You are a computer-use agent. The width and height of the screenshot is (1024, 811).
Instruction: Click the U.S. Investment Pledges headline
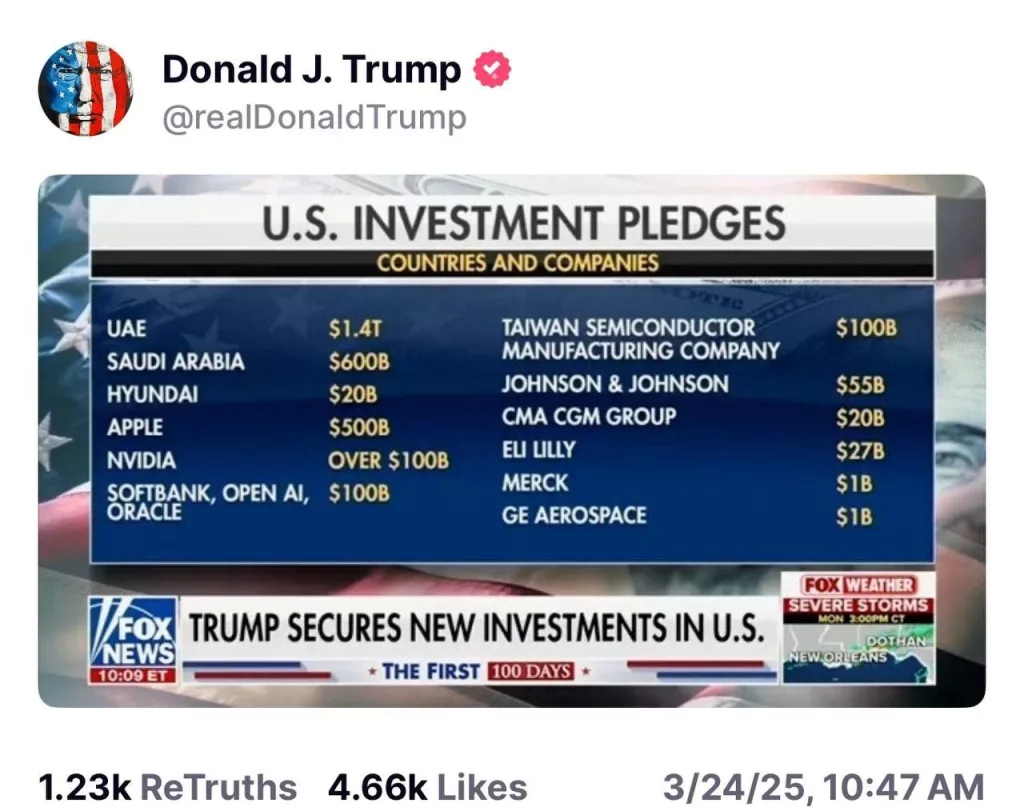coord(523,222)
